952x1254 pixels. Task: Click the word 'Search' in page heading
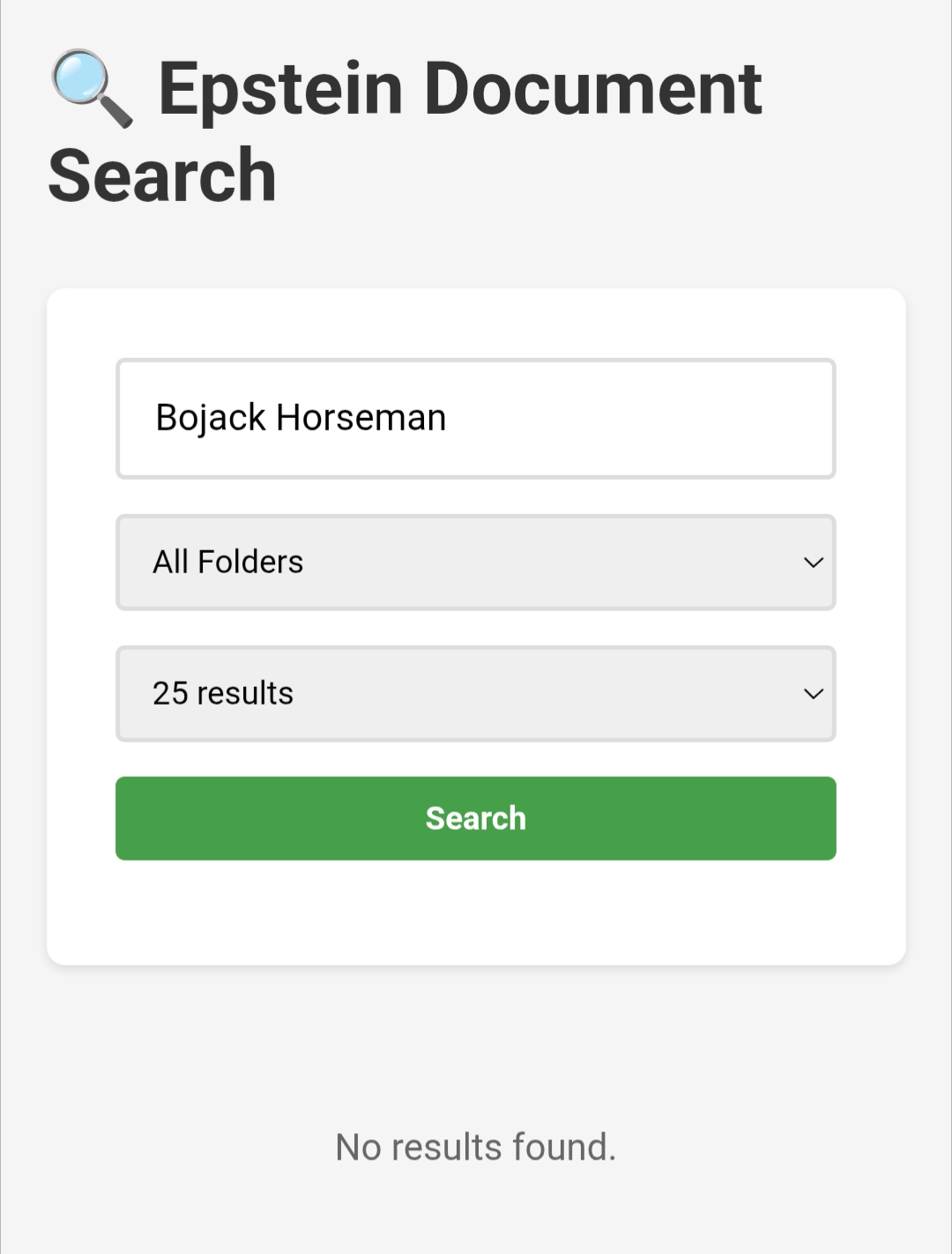pos(162,175)
